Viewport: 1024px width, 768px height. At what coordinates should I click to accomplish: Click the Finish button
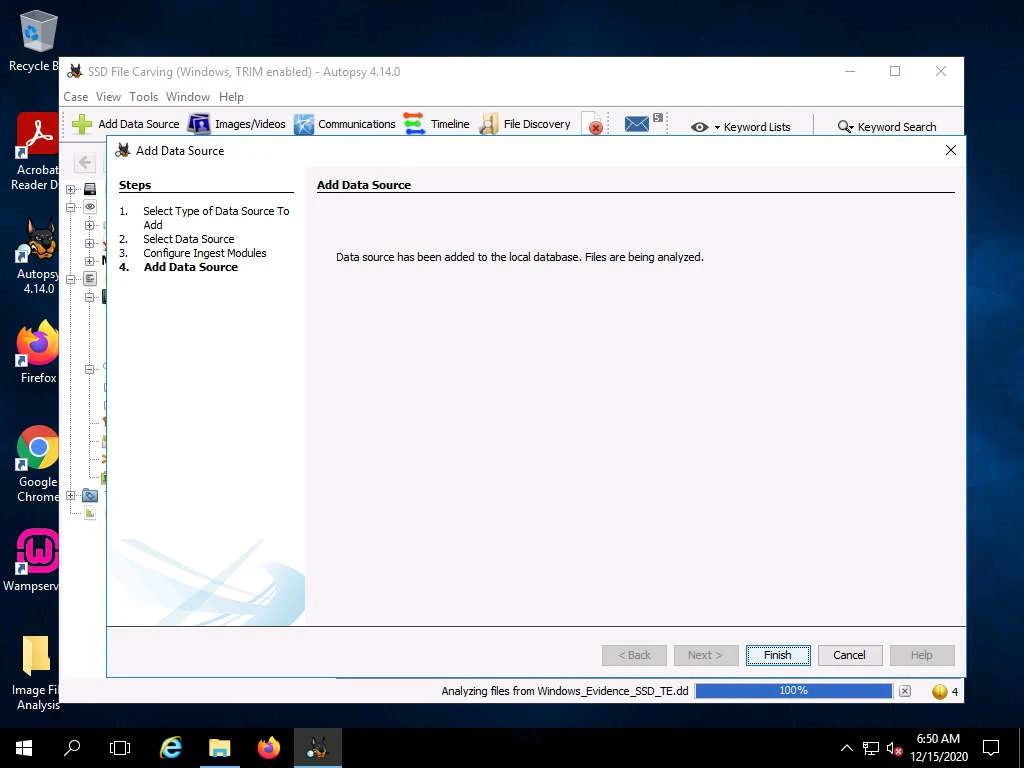coord(778,655)
